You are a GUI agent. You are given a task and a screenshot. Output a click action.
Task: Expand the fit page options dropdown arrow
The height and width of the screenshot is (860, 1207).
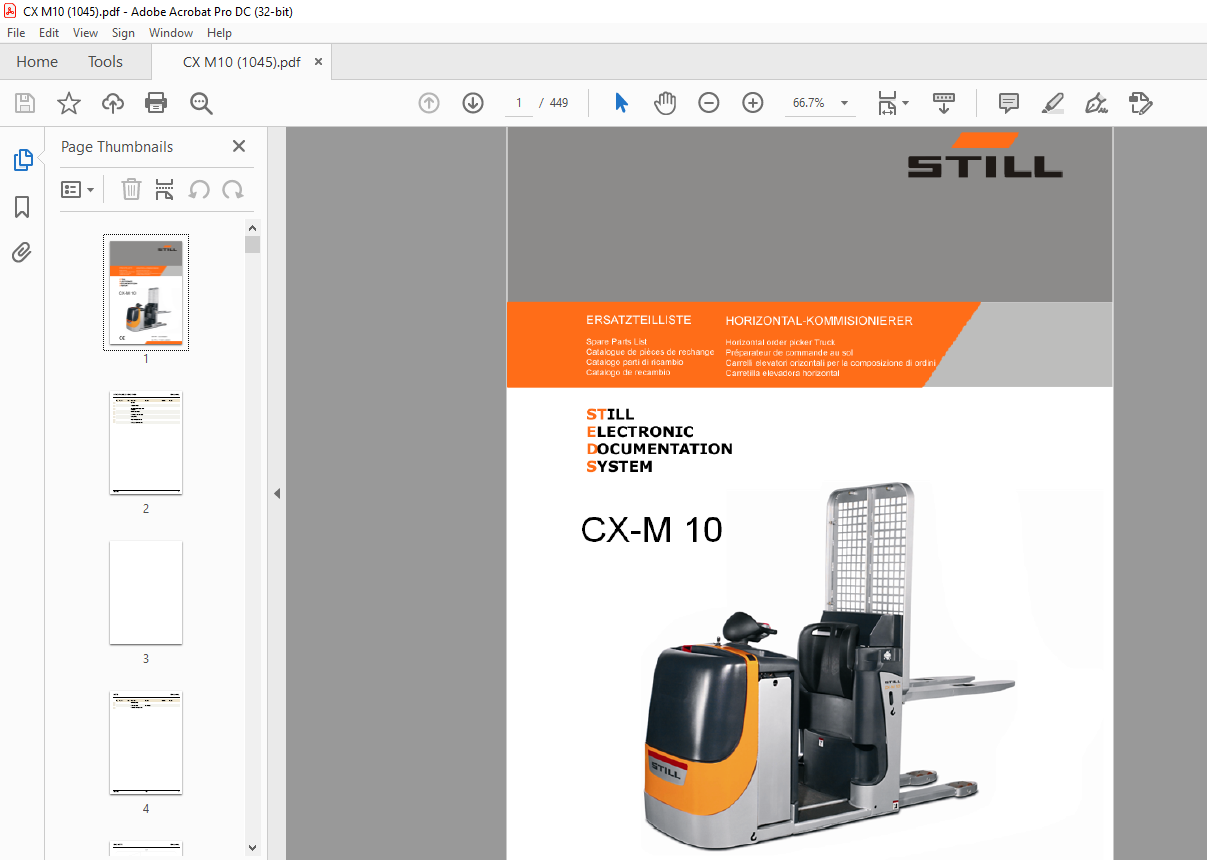pos(906,103)
